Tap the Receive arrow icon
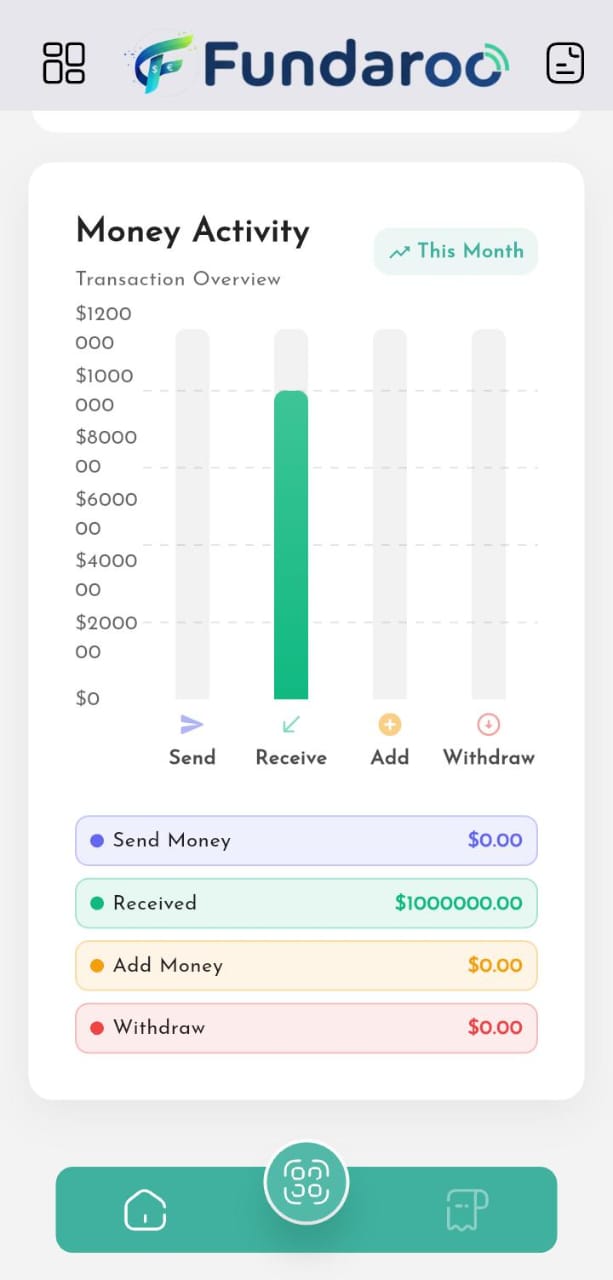The height and width of the screenshot is (1280, 613). [x=291, y=725]
